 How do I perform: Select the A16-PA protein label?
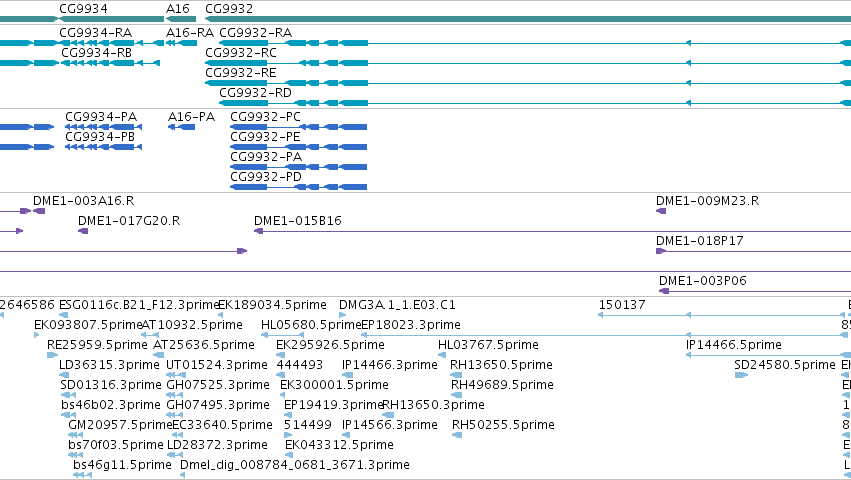click(192, 117)
